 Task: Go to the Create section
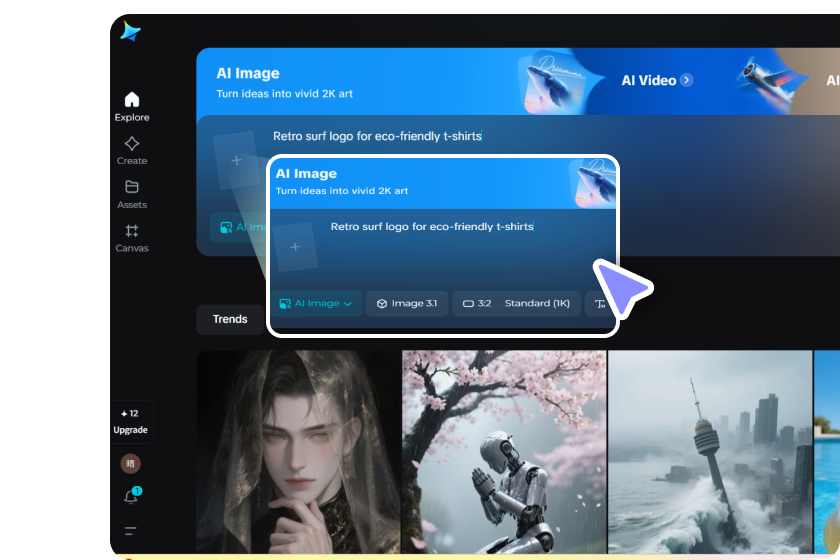tap(132, 151)
